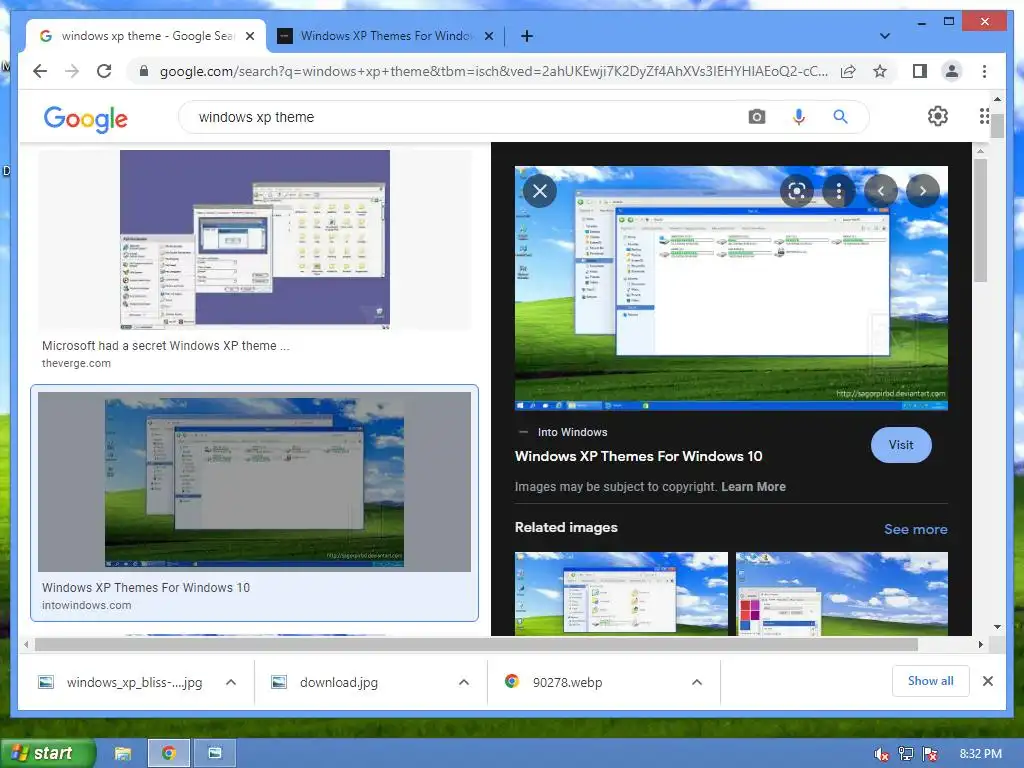Open the first related image thumbnail
The image size is (1024, 768).
[621, 594]
